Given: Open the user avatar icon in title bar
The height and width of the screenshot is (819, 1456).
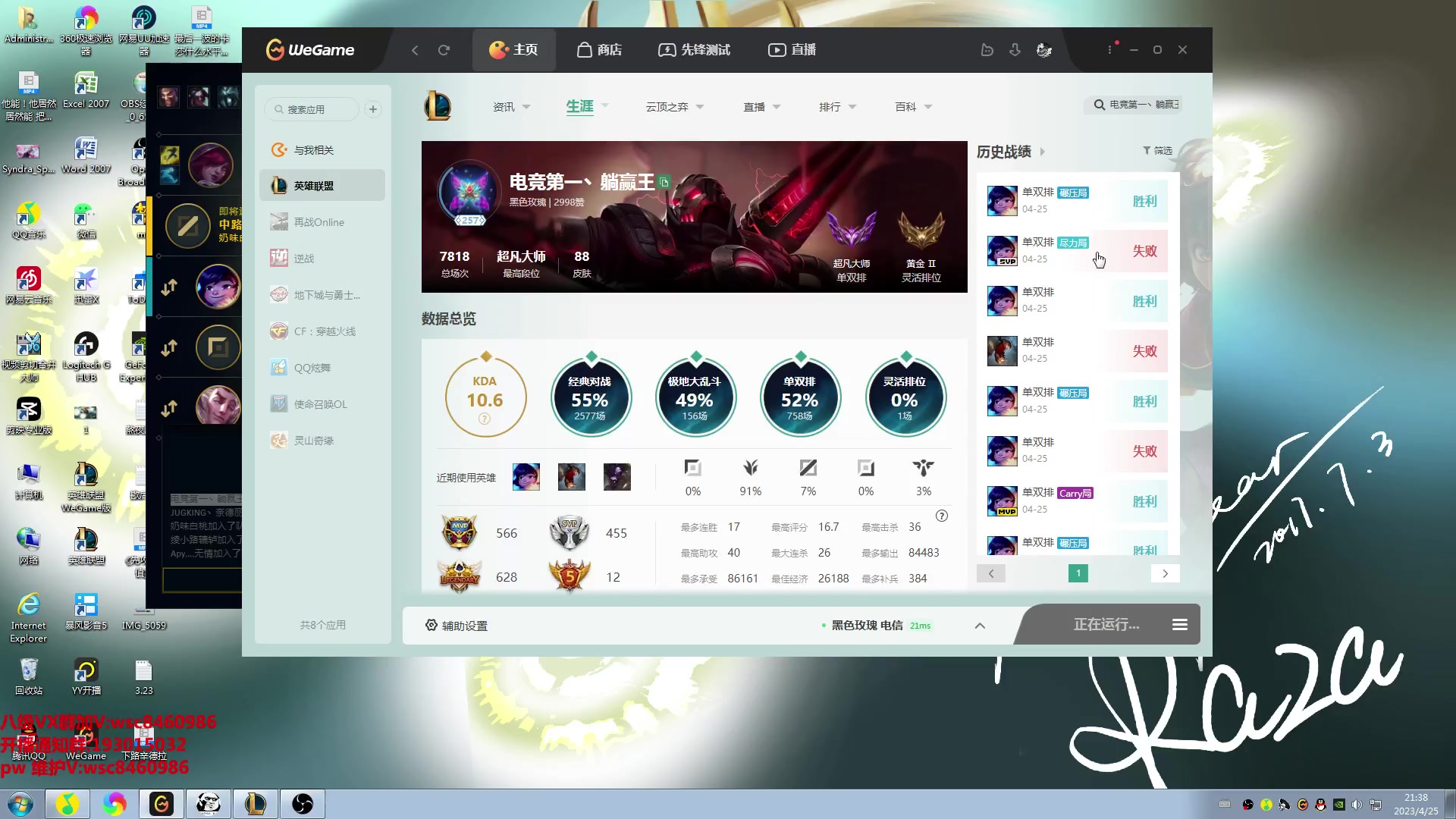Looking at the screenshot, I should point(1044,50).
